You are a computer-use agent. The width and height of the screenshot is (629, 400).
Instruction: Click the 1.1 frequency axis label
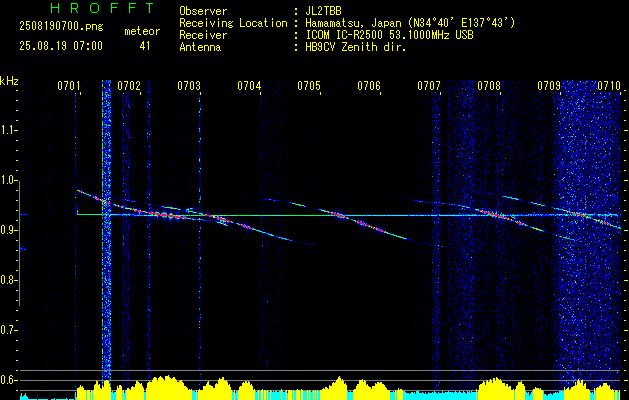9,130
